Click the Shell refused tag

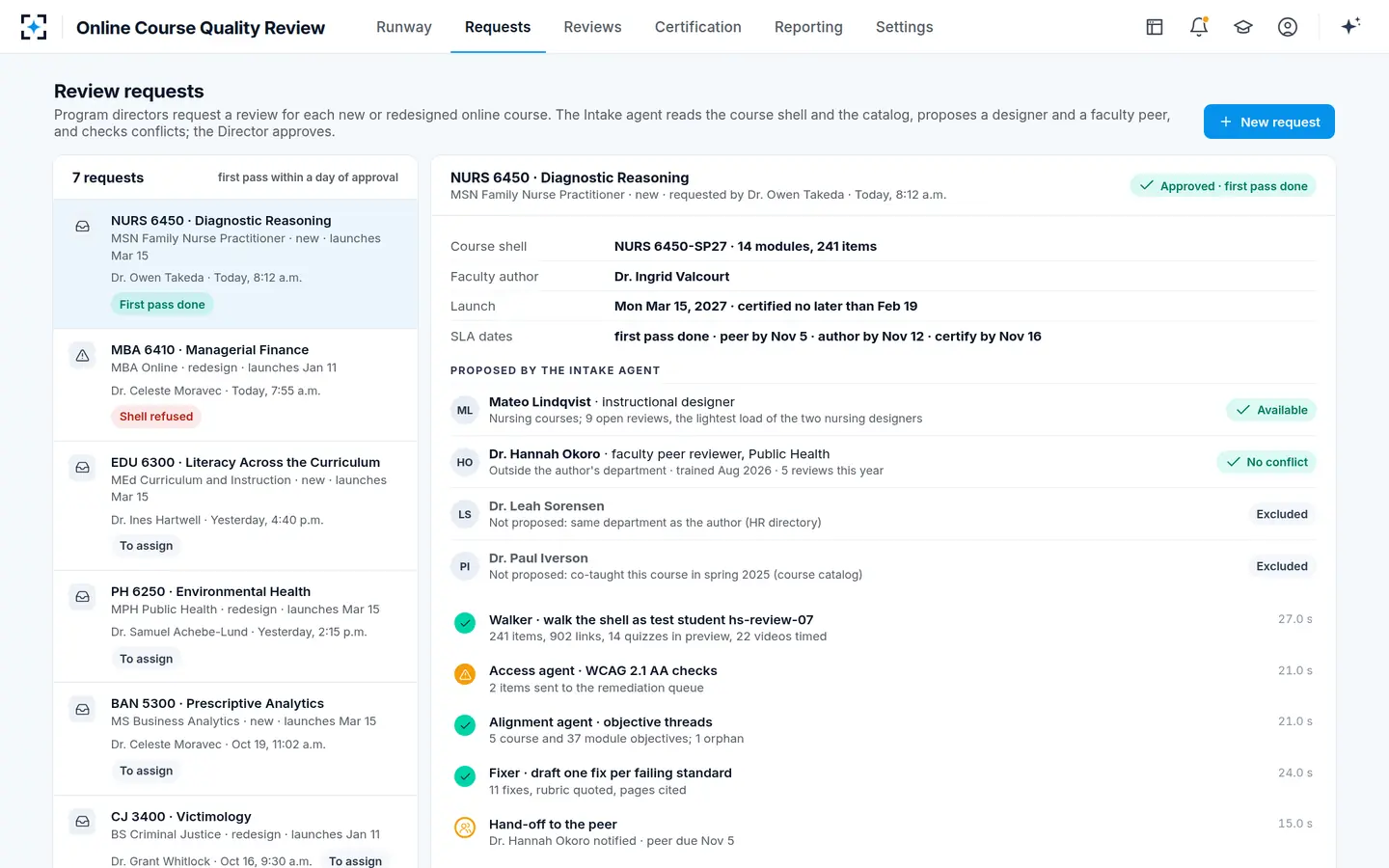coord(156,417)
